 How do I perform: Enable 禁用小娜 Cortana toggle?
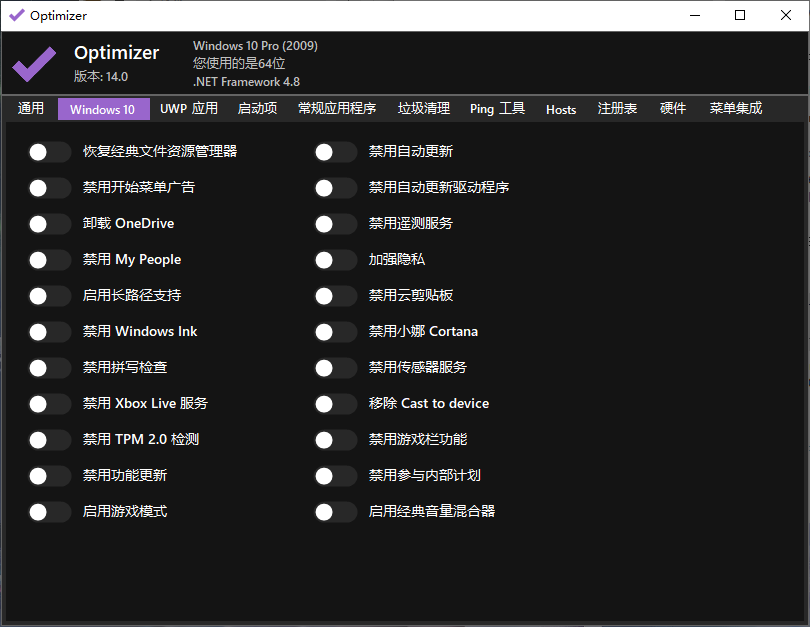coord(336,332)
